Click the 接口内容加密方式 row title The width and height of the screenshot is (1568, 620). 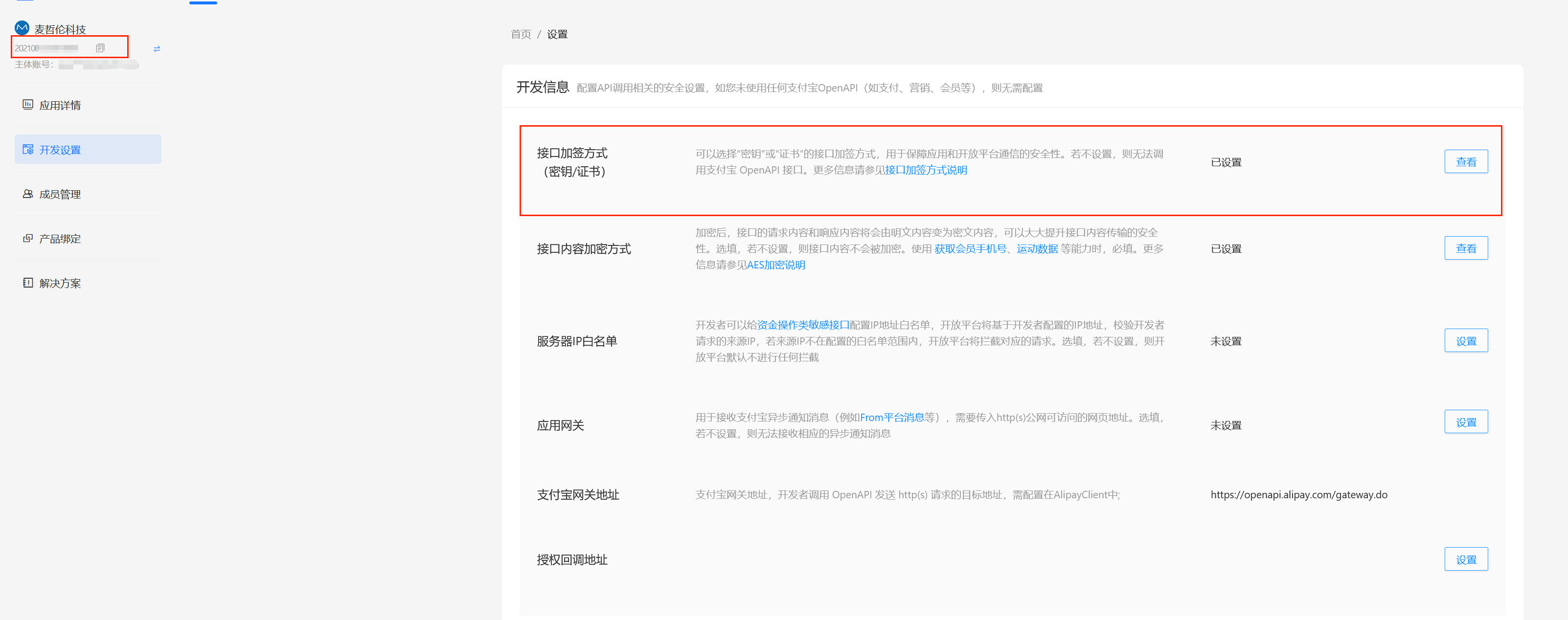(x=584, y=248)
